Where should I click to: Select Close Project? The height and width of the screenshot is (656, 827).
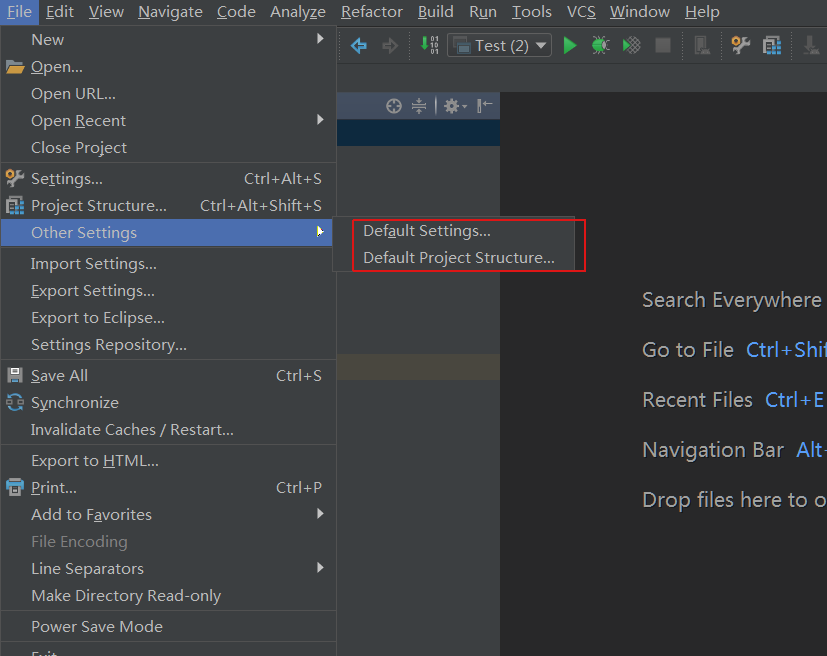pyautogui.click(x=168, y=148)
